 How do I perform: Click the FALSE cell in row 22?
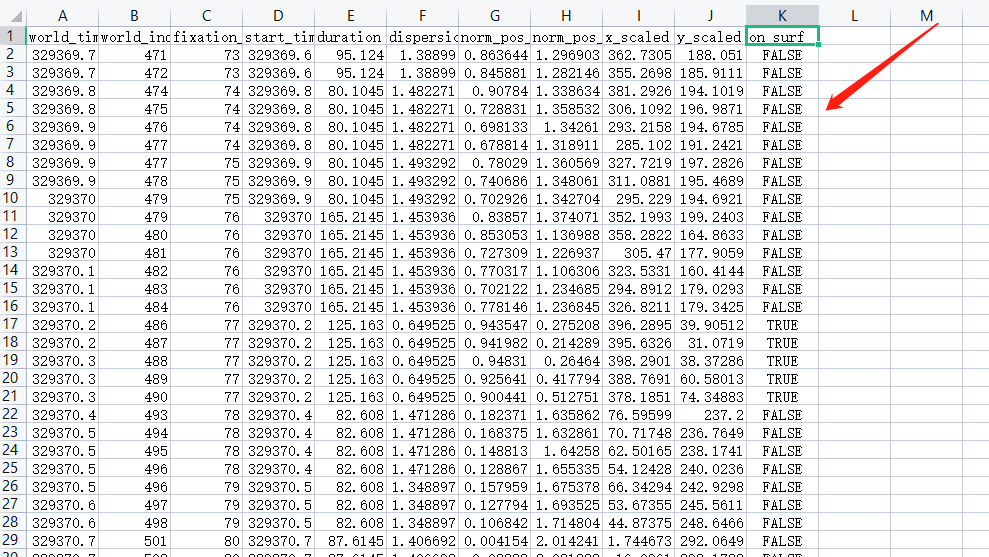[x=782, y=415]
